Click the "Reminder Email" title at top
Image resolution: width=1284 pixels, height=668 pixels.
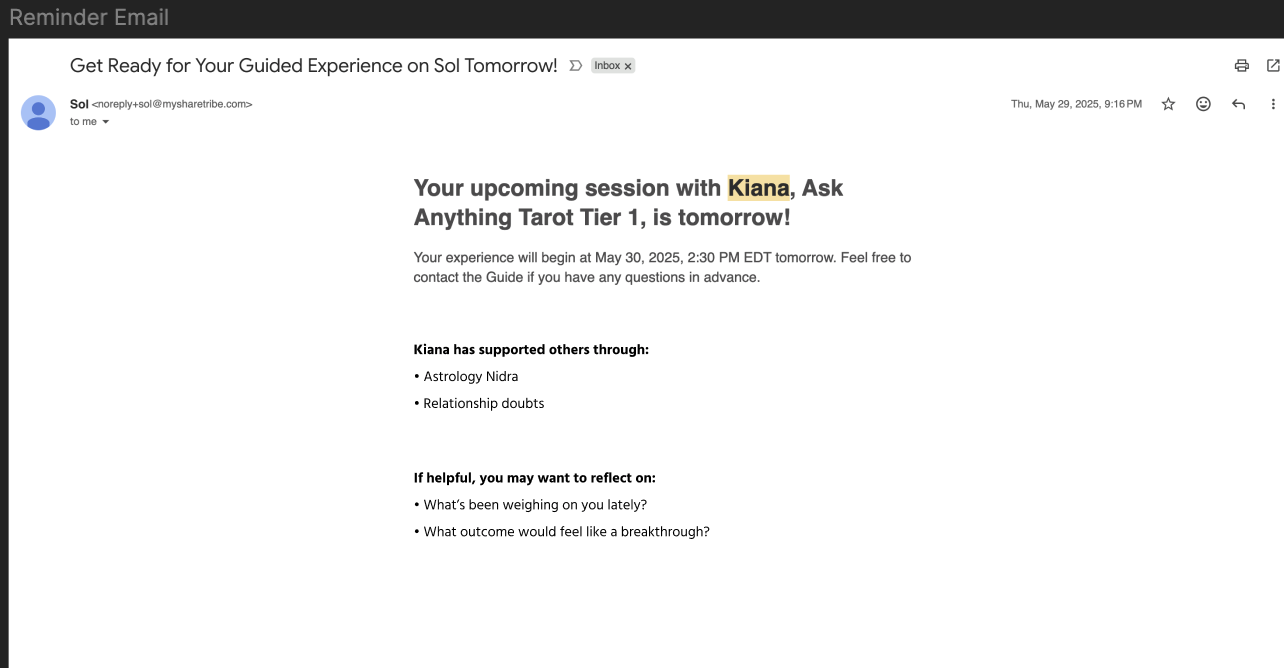click(x=89, y=18)
